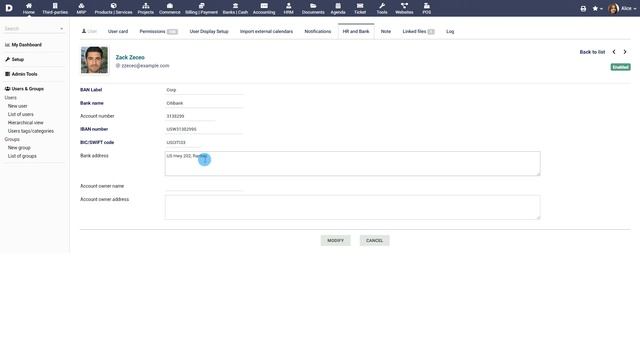The image size is (640, 360).
Task: Open the POS module
Action: pos(427,8)
